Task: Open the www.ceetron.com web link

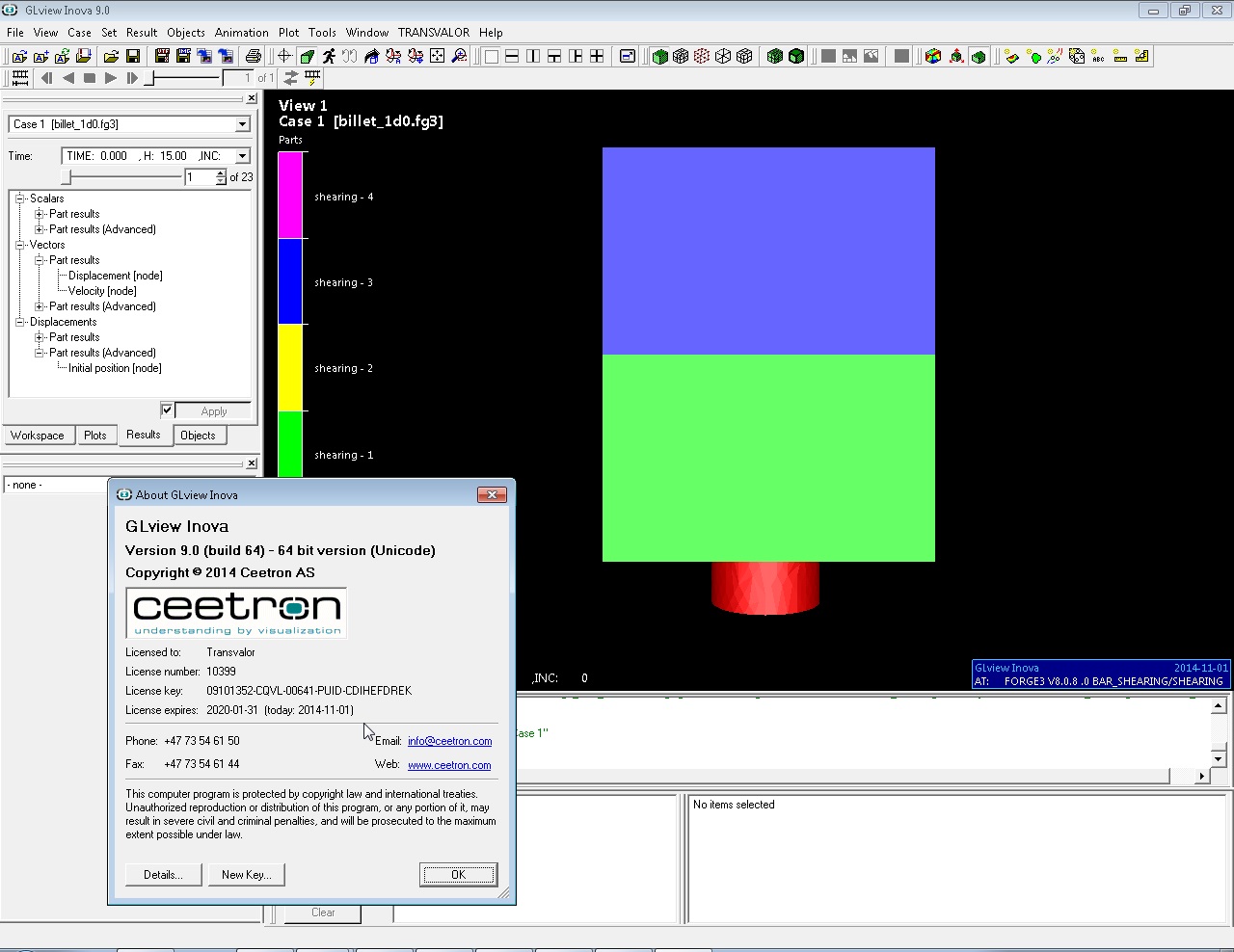Action: [x=449, y=765]
